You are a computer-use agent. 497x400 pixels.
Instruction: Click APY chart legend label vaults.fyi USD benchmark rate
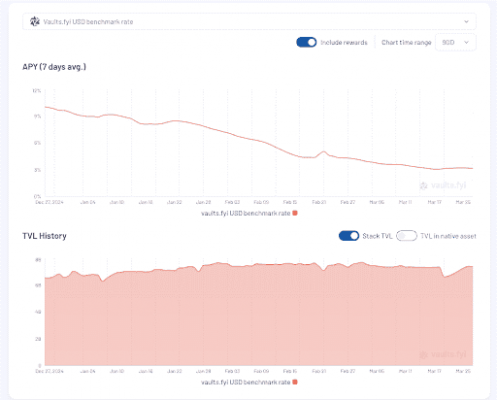click(x=246, y=213)
